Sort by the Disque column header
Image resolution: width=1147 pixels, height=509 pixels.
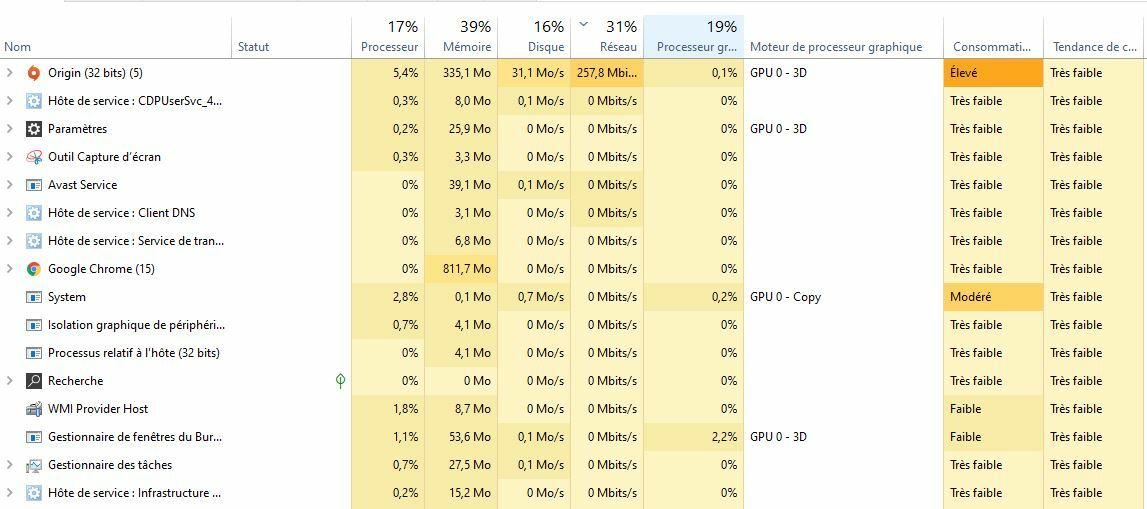(x=546, y=46)
